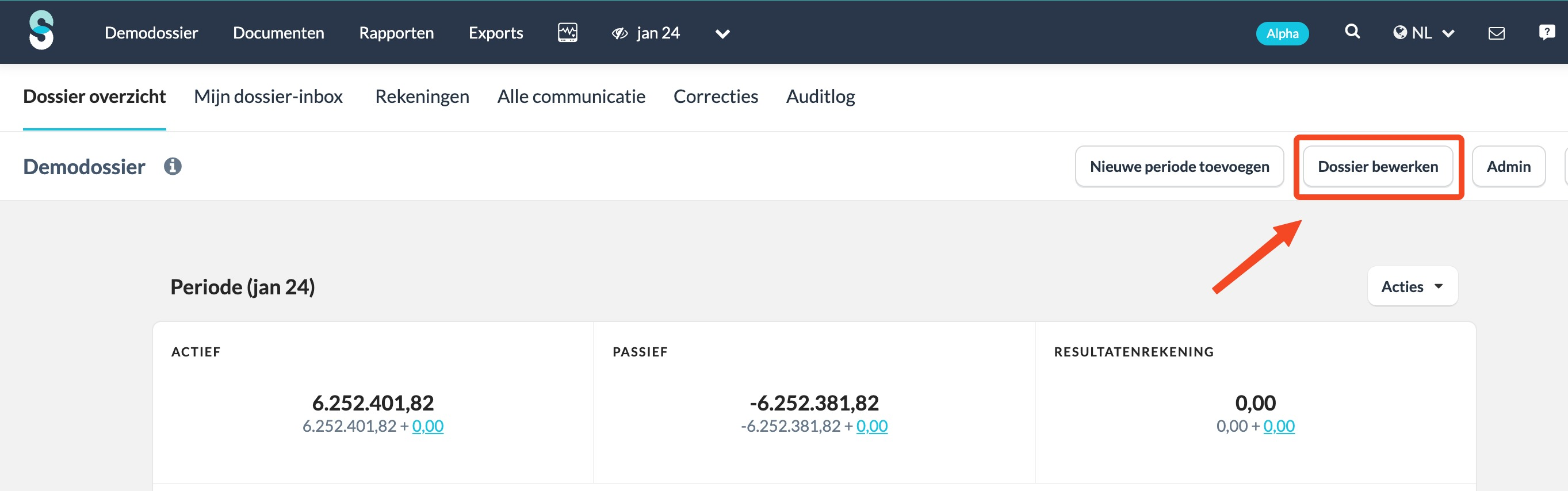
Task: Toggle the eye-slash icon beside jan 24
Action: (619, 33)
